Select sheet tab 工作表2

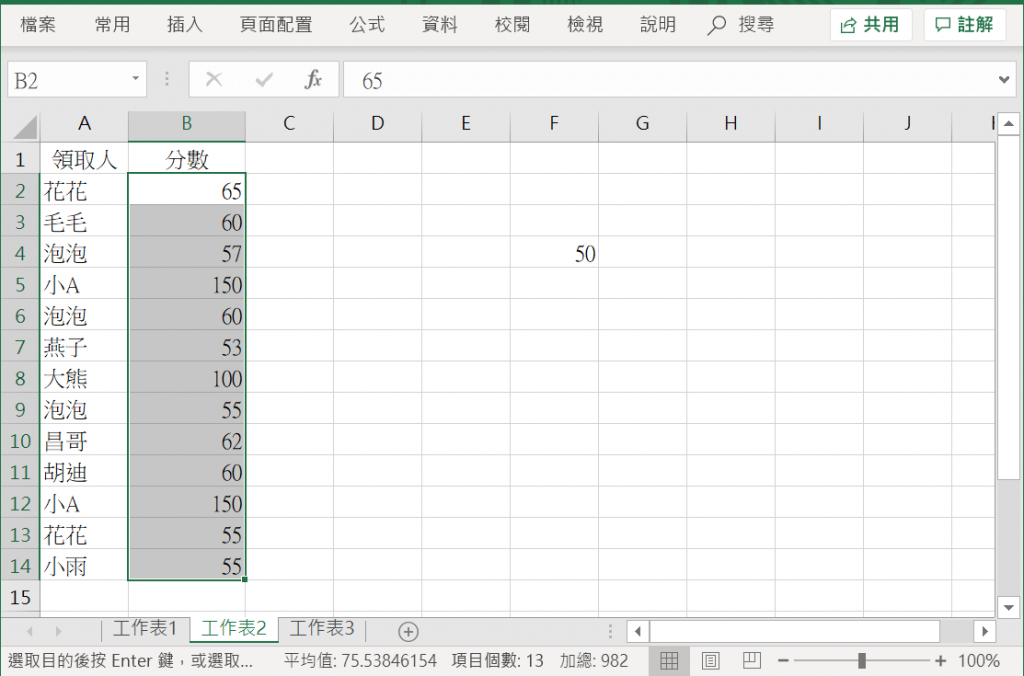pos(234,628)
